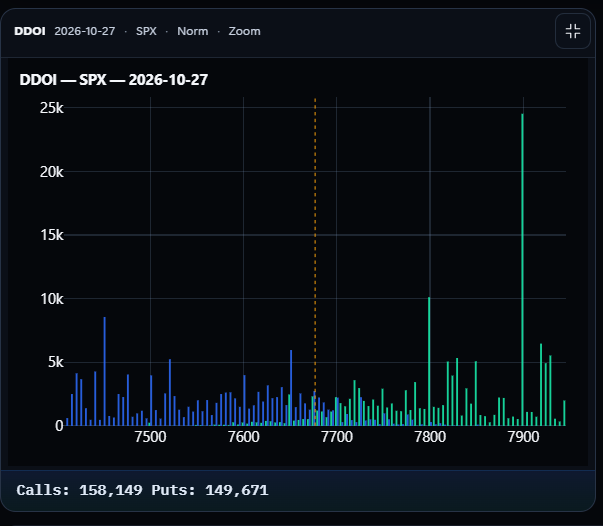Click the 2026-10-27 date in header
The height and width of the screenshot is (526, 603).
(x=85, y=31)
